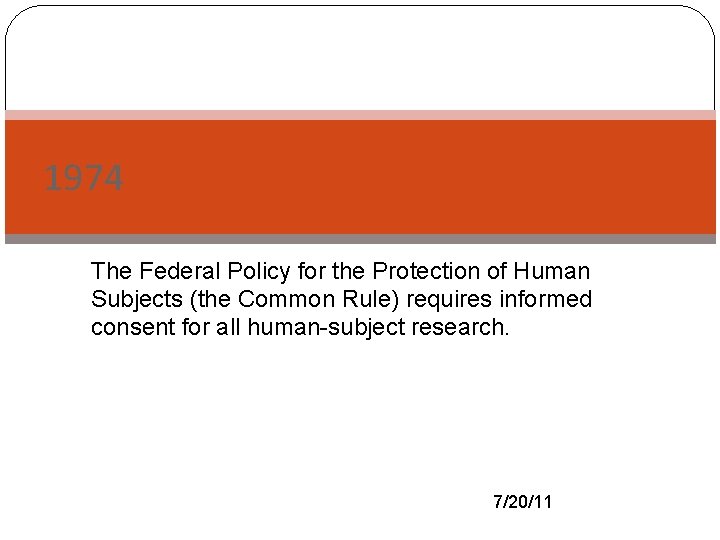Select the gray 1974 slide title
Viewport: 720px width, 540px height.
(x=84, y=178)
